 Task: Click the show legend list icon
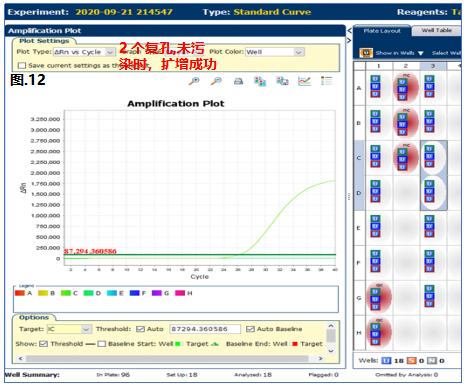coord(326,81)
